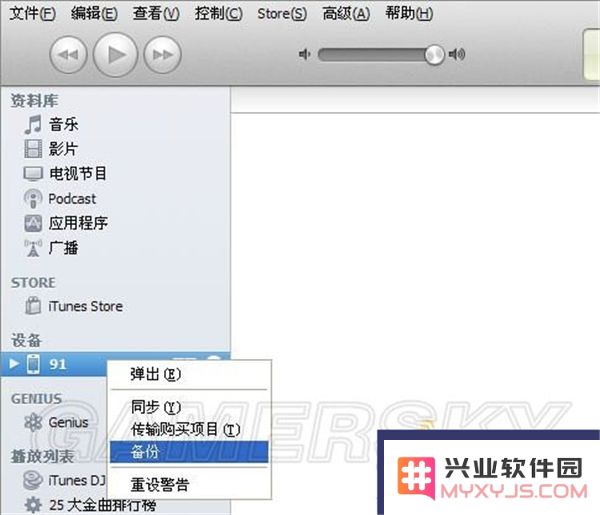Choose 重设警告 from the context menu
The image size is (600, 515).
(191, 485)
